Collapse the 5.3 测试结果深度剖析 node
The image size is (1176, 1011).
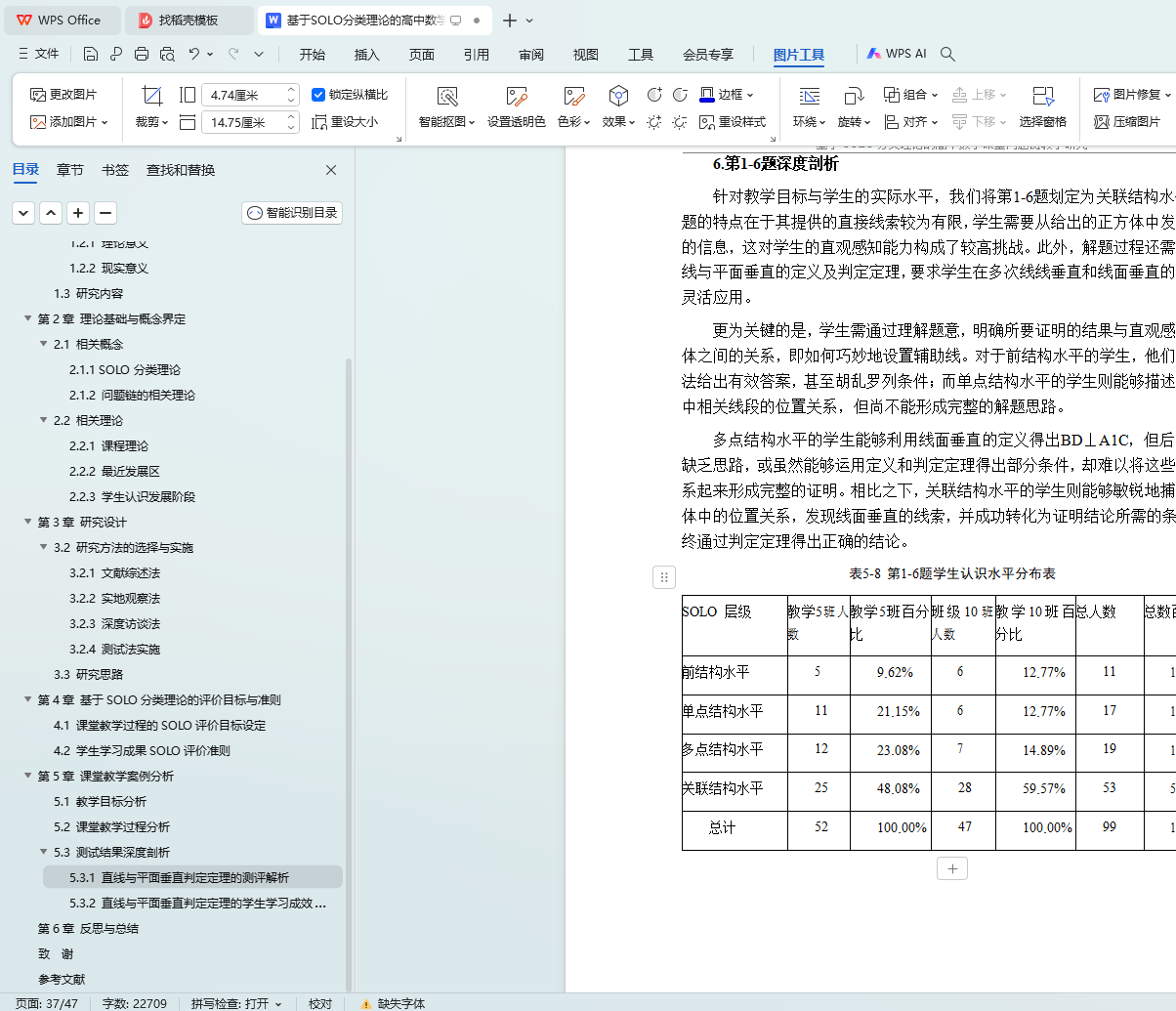click(43, 853)
